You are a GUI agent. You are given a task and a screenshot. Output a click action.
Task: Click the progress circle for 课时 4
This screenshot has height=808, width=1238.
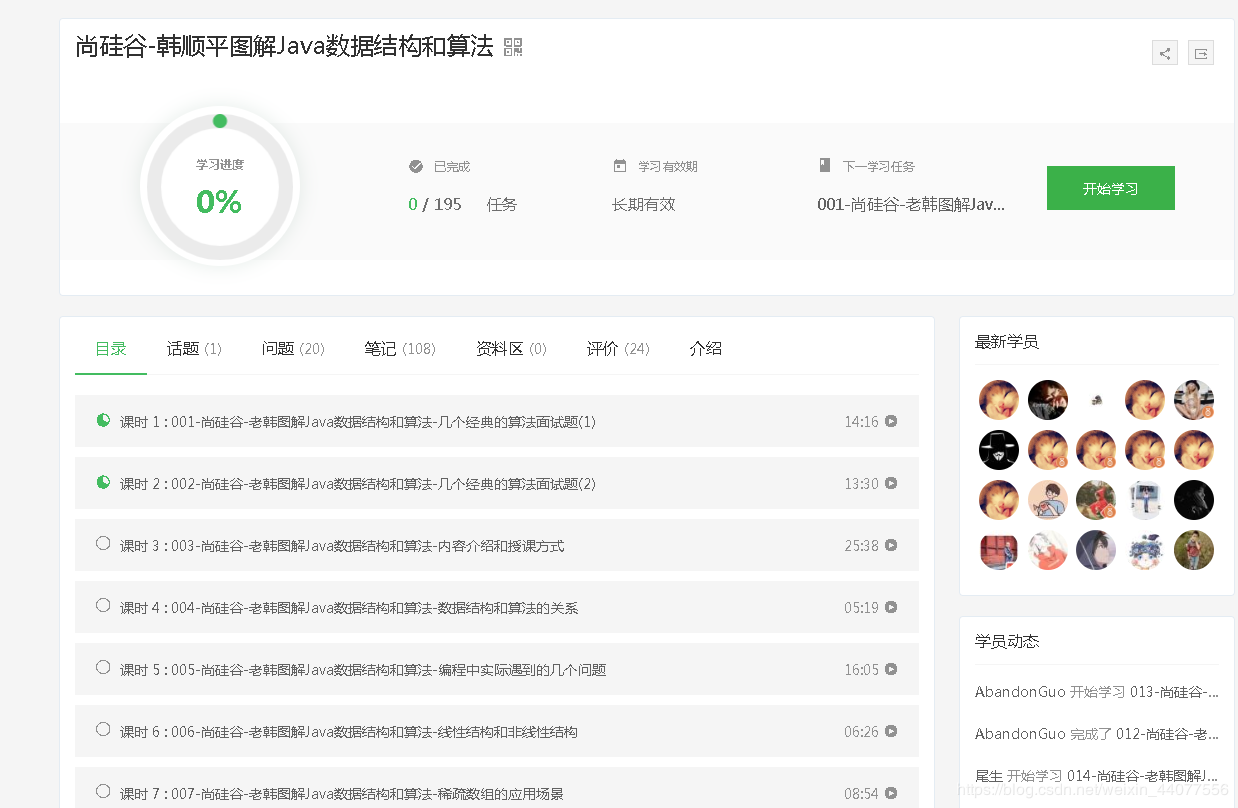102,607
